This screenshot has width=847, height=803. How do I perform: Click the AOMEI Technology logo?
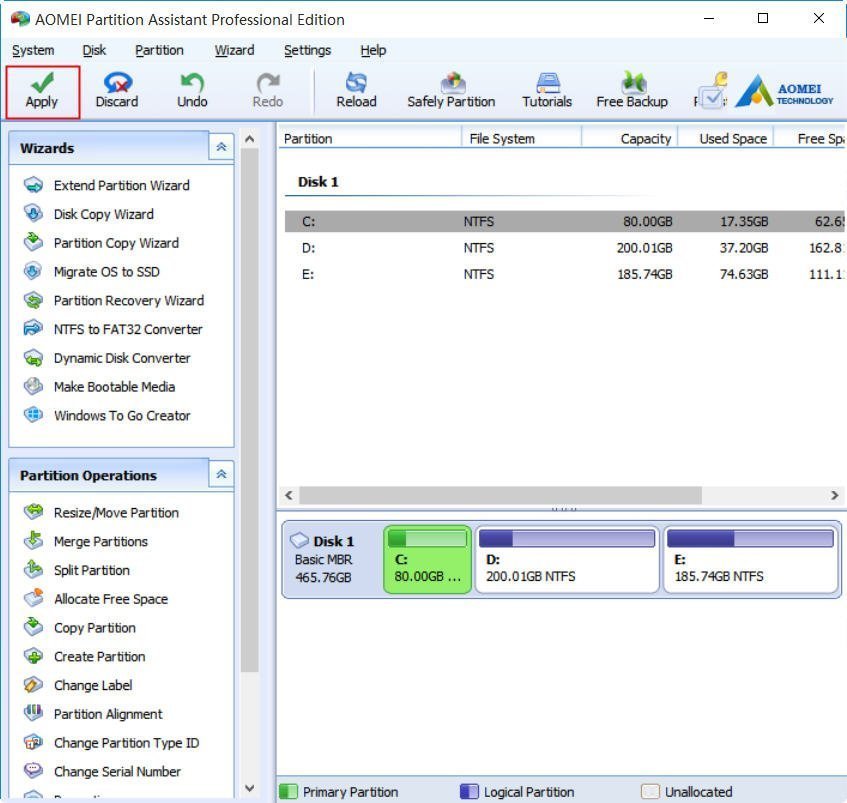click(x=784, y=92)
